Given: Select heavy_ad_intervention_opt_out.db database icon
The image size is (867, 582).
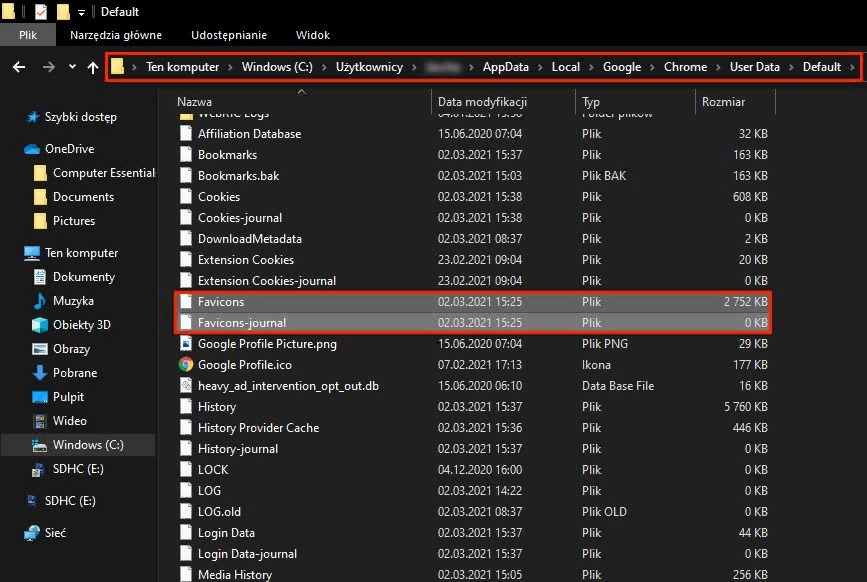Looking at the screenshot, I should tap(186, 386).
